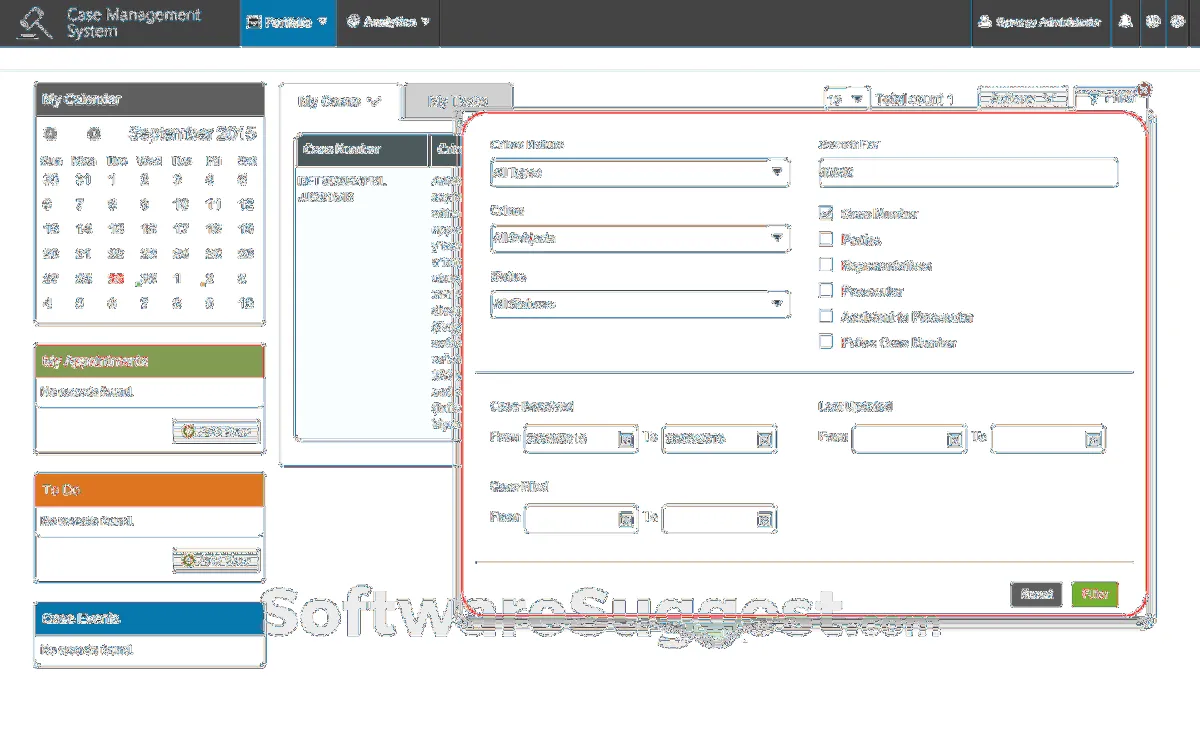Open the Crime Nature dropdown
1200x736 pixels.
coord(640,172)
